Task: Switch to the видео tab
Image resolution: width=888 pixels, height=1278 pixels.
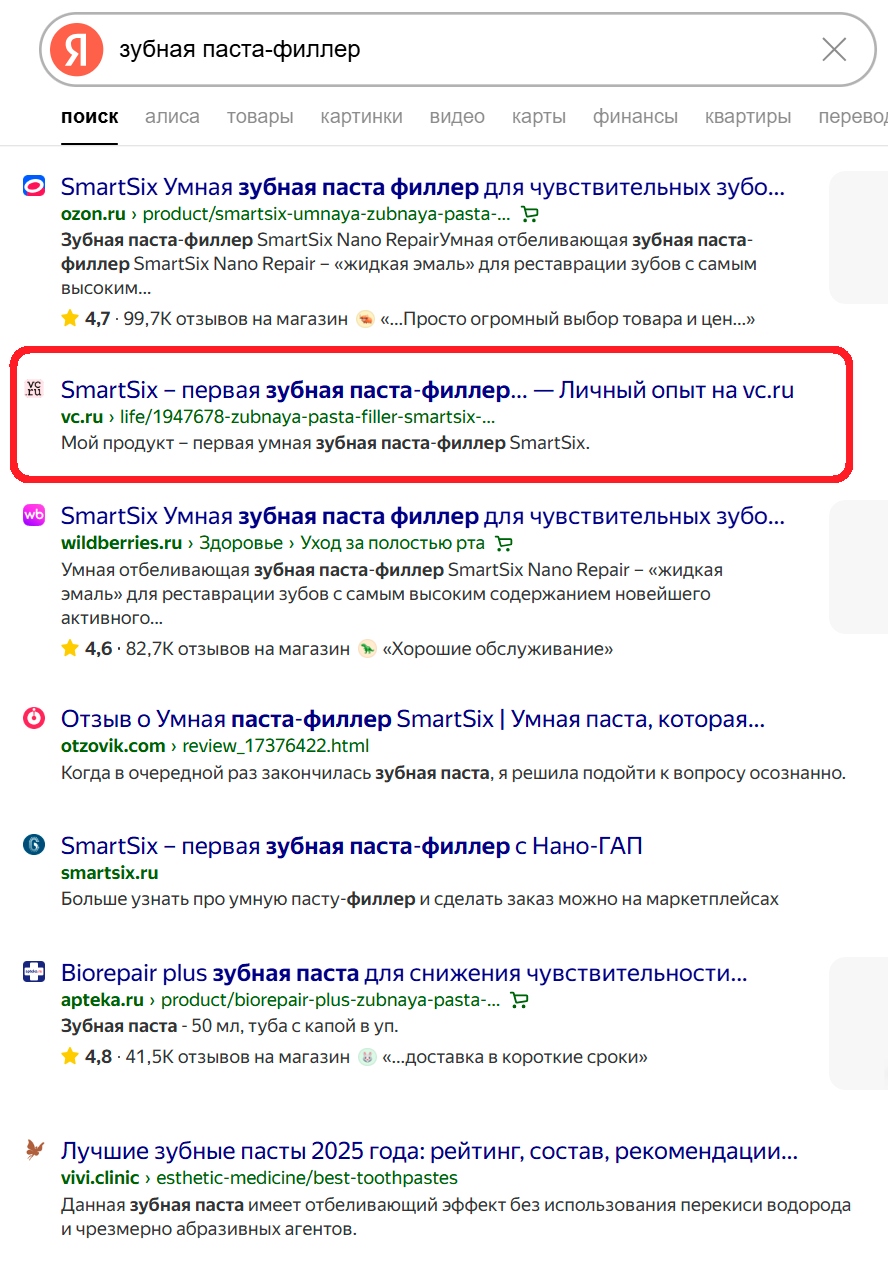Action: click(457, 117)
